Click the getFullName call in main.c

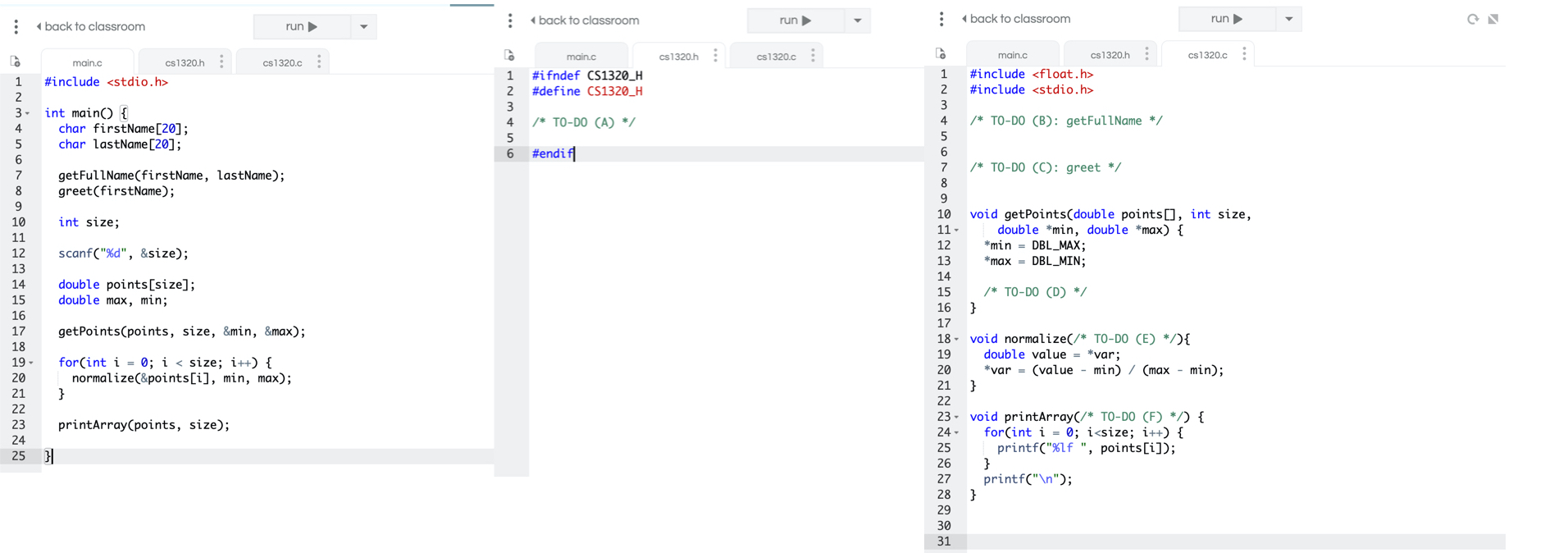(x=171, y=176)
